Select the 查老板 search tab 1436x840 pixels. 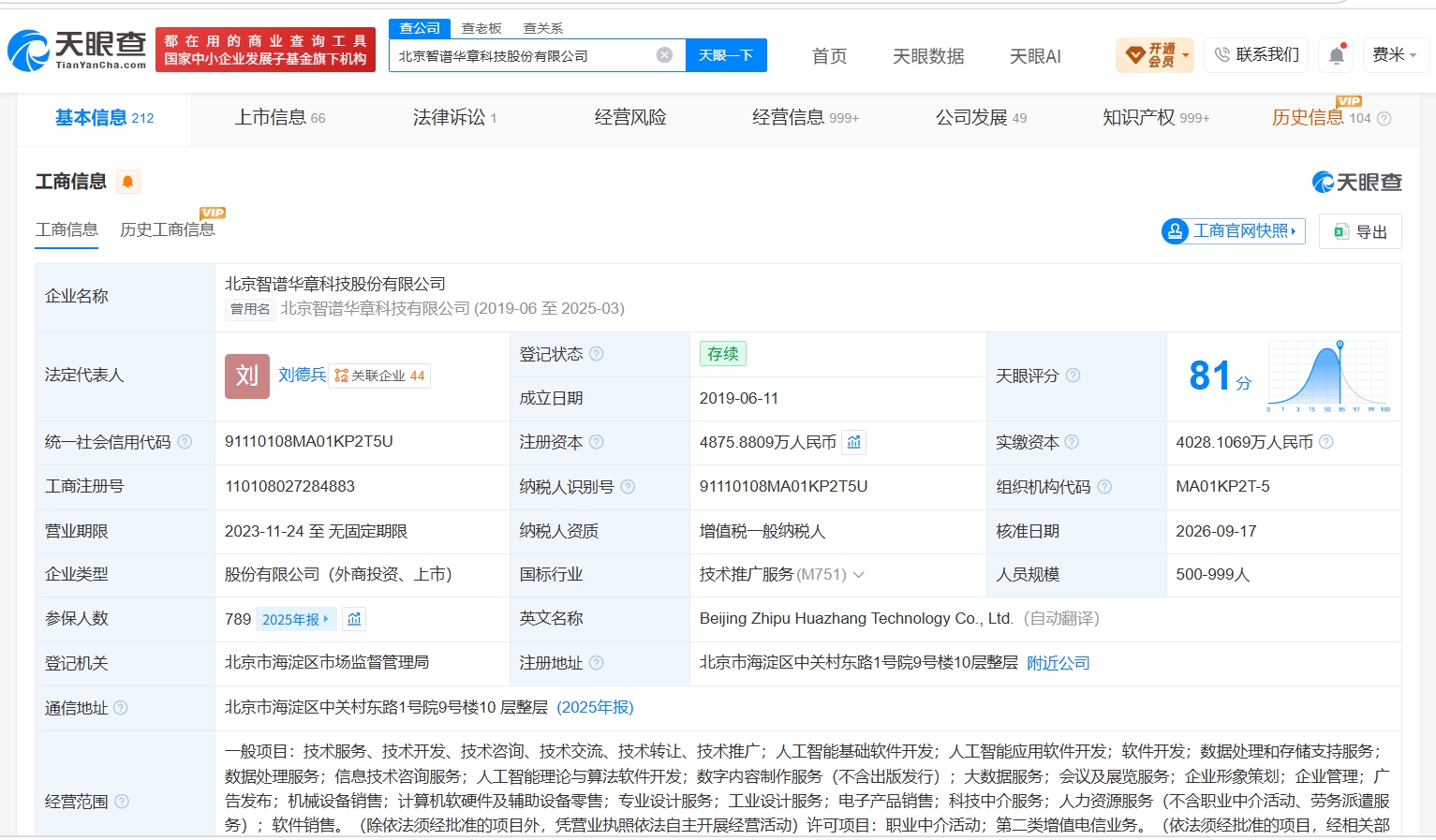481,28
